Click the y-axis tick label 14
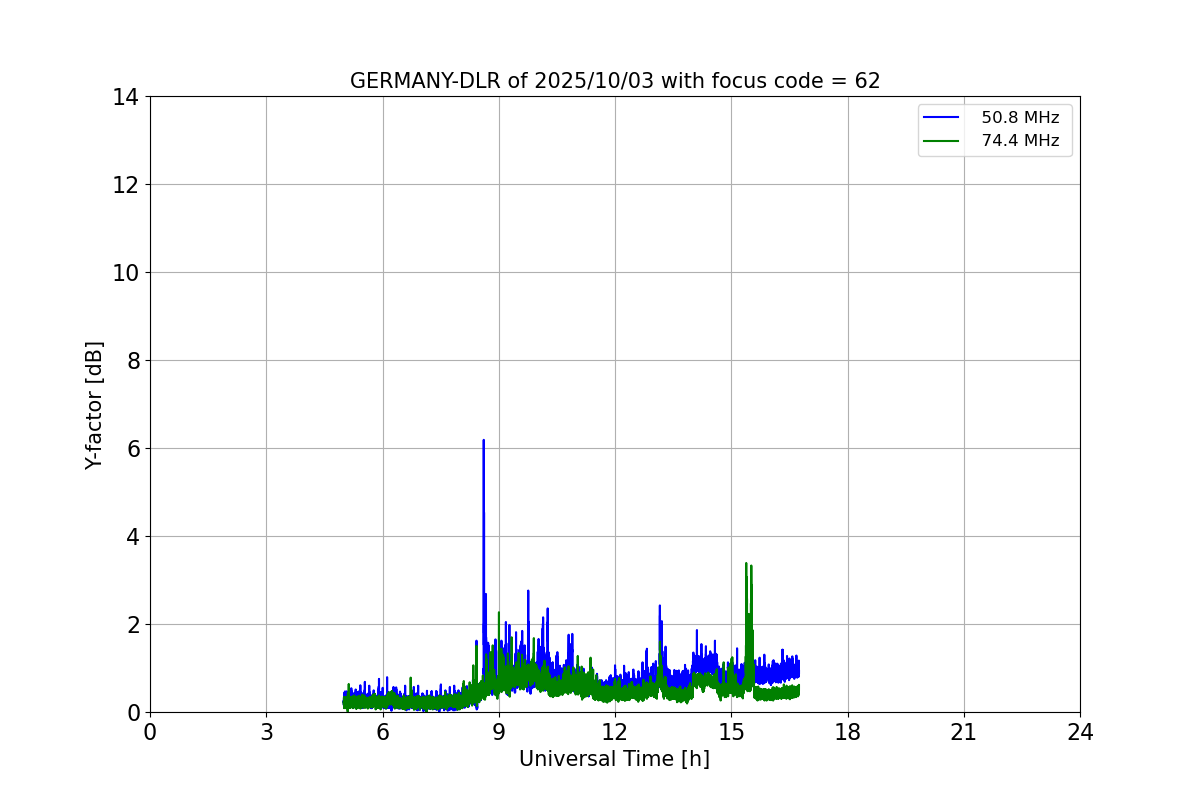 pos(125,97)
